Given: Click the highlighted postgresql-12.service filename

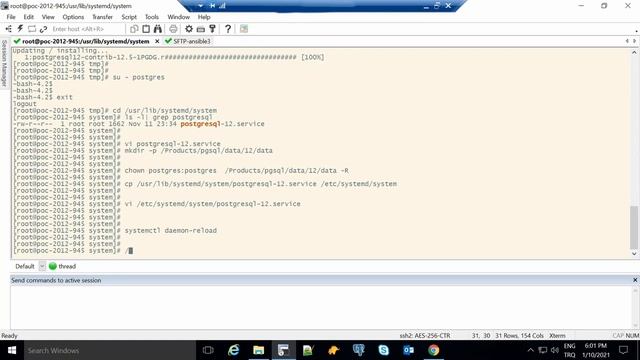Looking at the screenshot, I should (x=222, y=124).
